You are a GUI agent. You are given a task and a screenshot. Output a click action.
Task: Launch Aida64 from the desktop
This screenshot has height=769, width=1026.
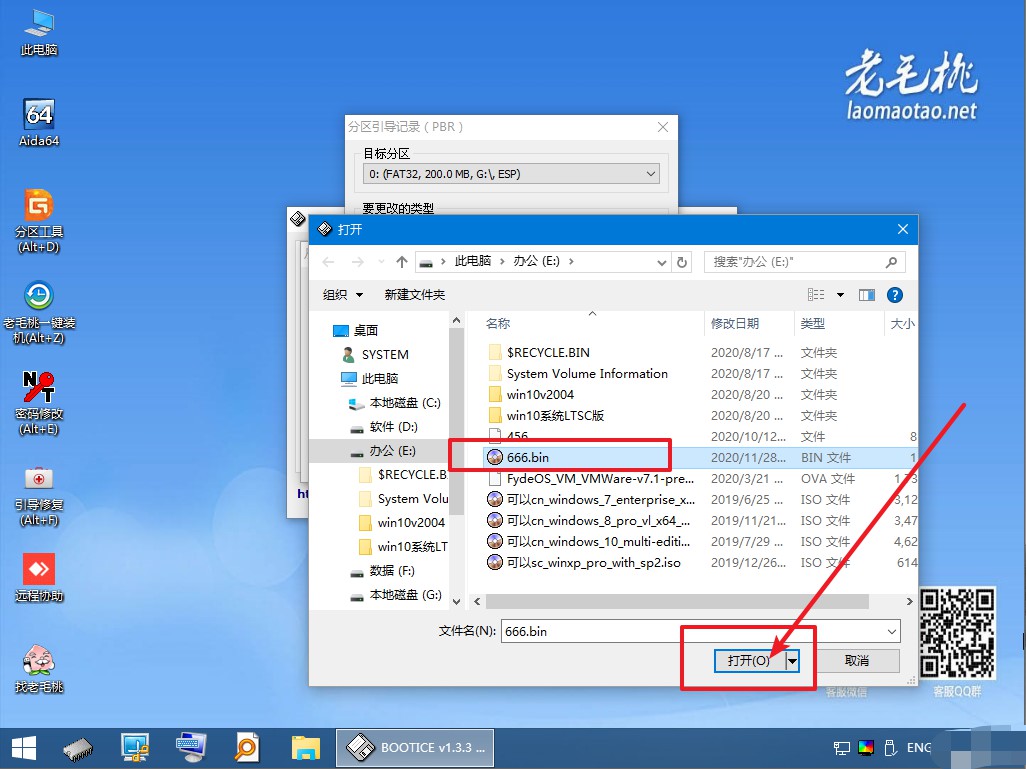pos(39,122)
